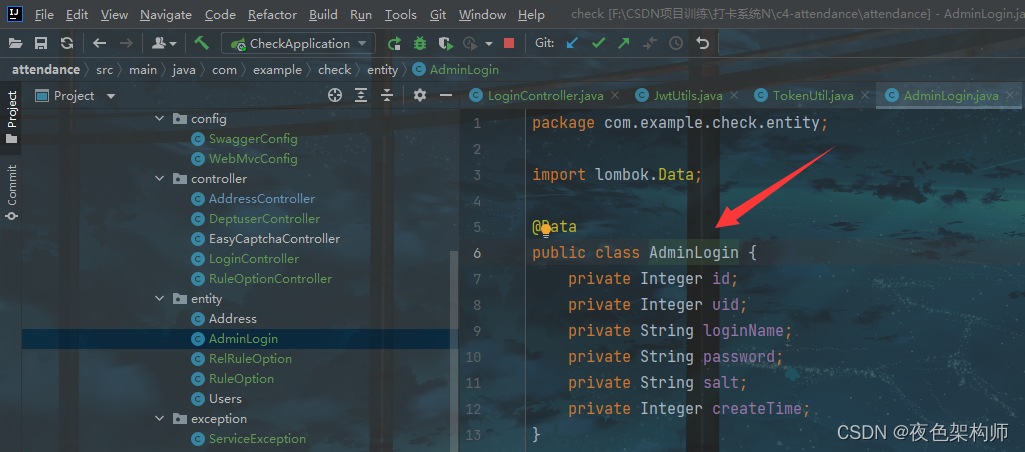Start debugging with the bug icon
This screenshot has height=452, width=1025.
[x=419, y=43]
